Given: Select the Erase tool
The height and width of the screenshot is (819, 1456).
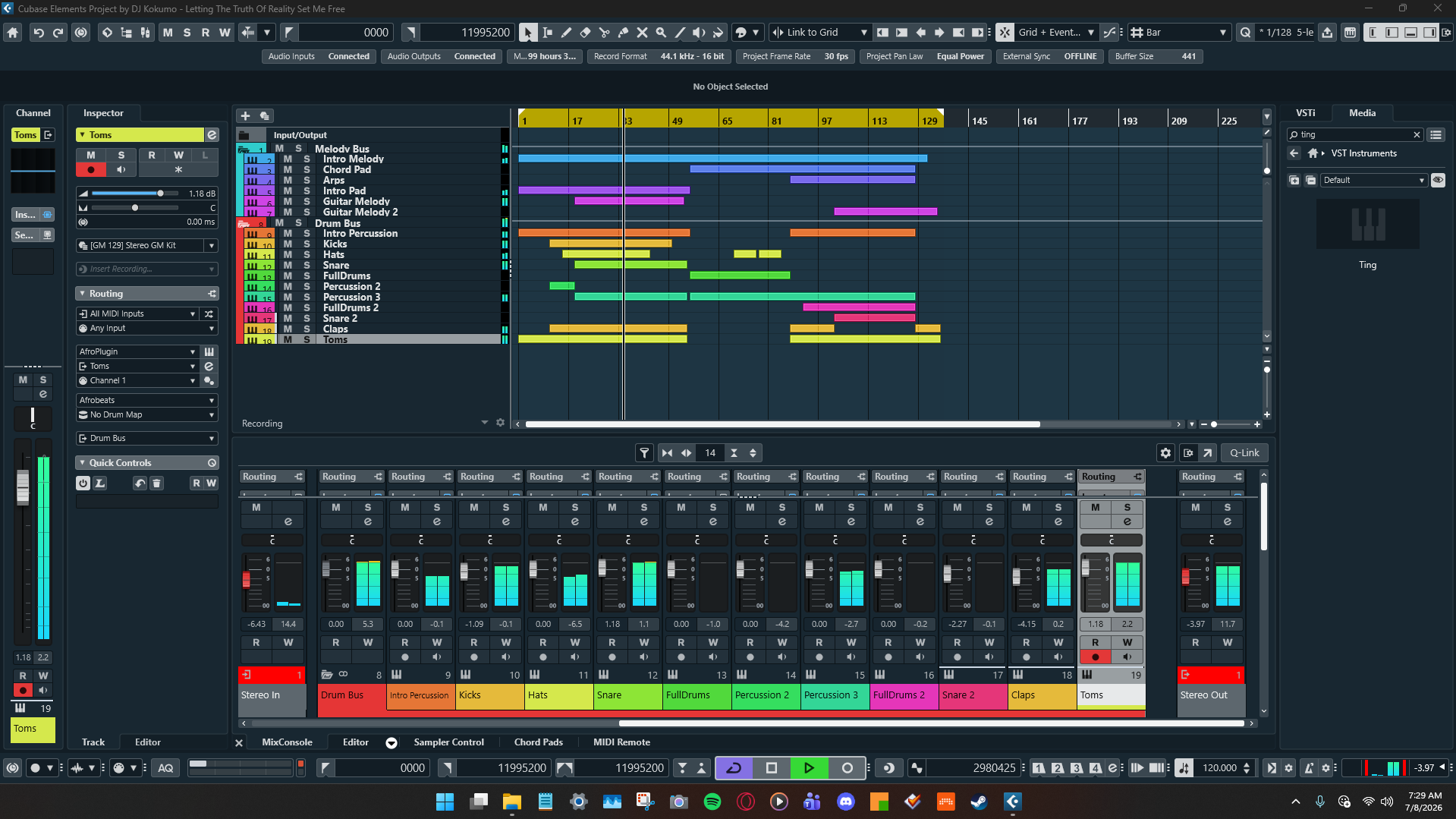Looking at the screenshot, I should point(585,33).
